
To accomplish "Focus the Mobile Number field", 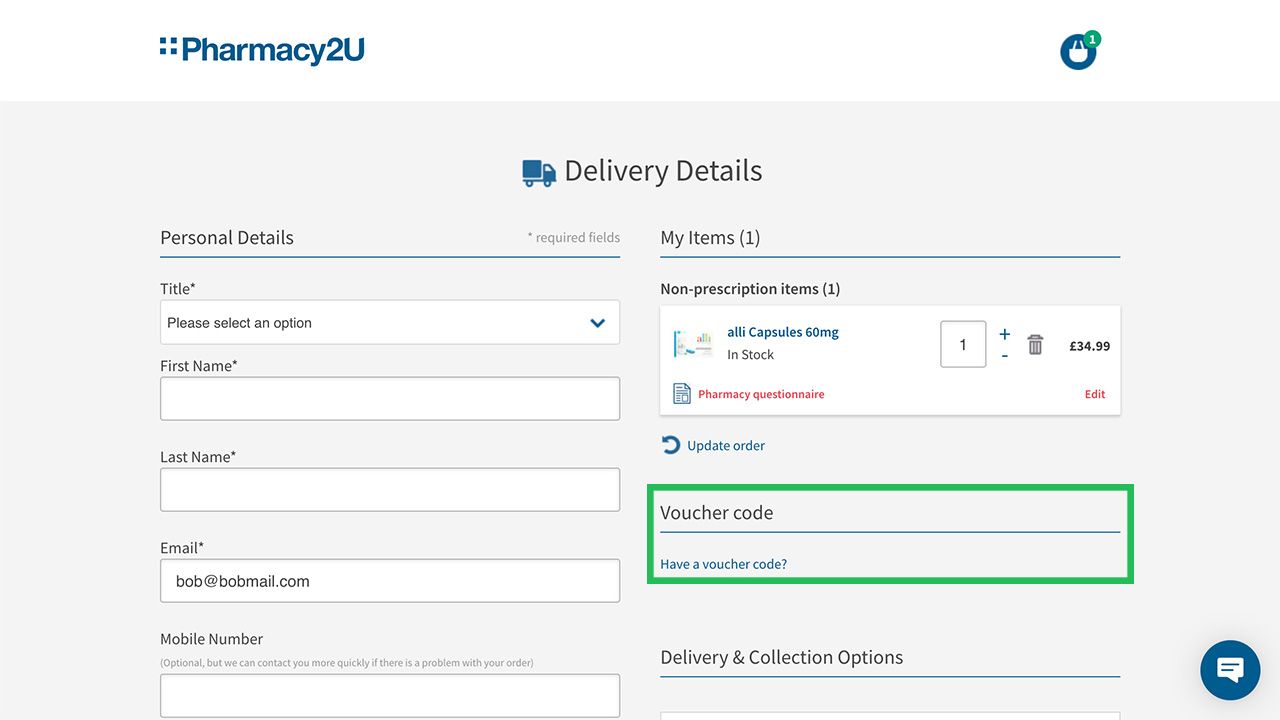I will 390,695.
